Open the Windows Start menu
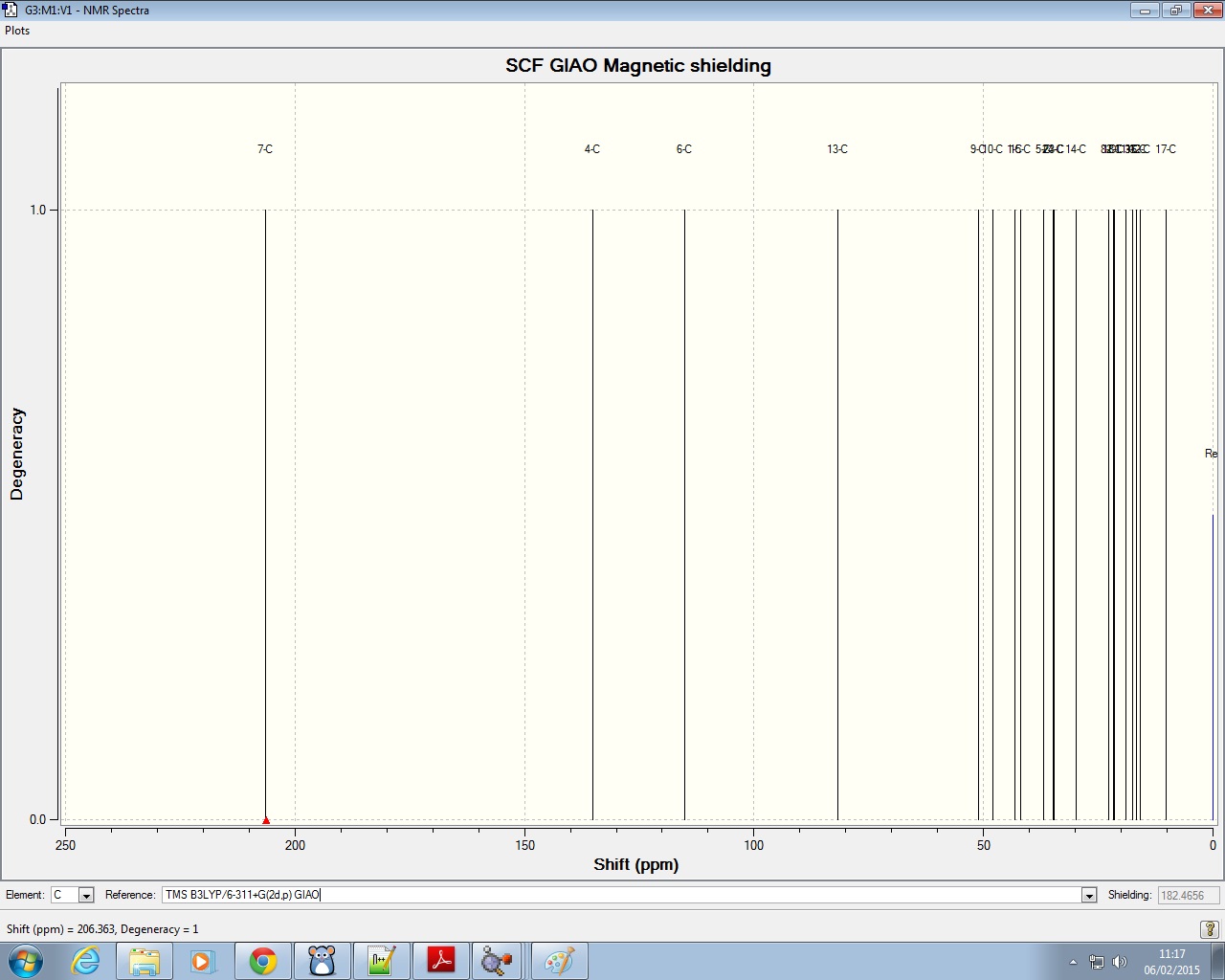The height and width of the screenshot is (980, 1225). tap(25, 961)
